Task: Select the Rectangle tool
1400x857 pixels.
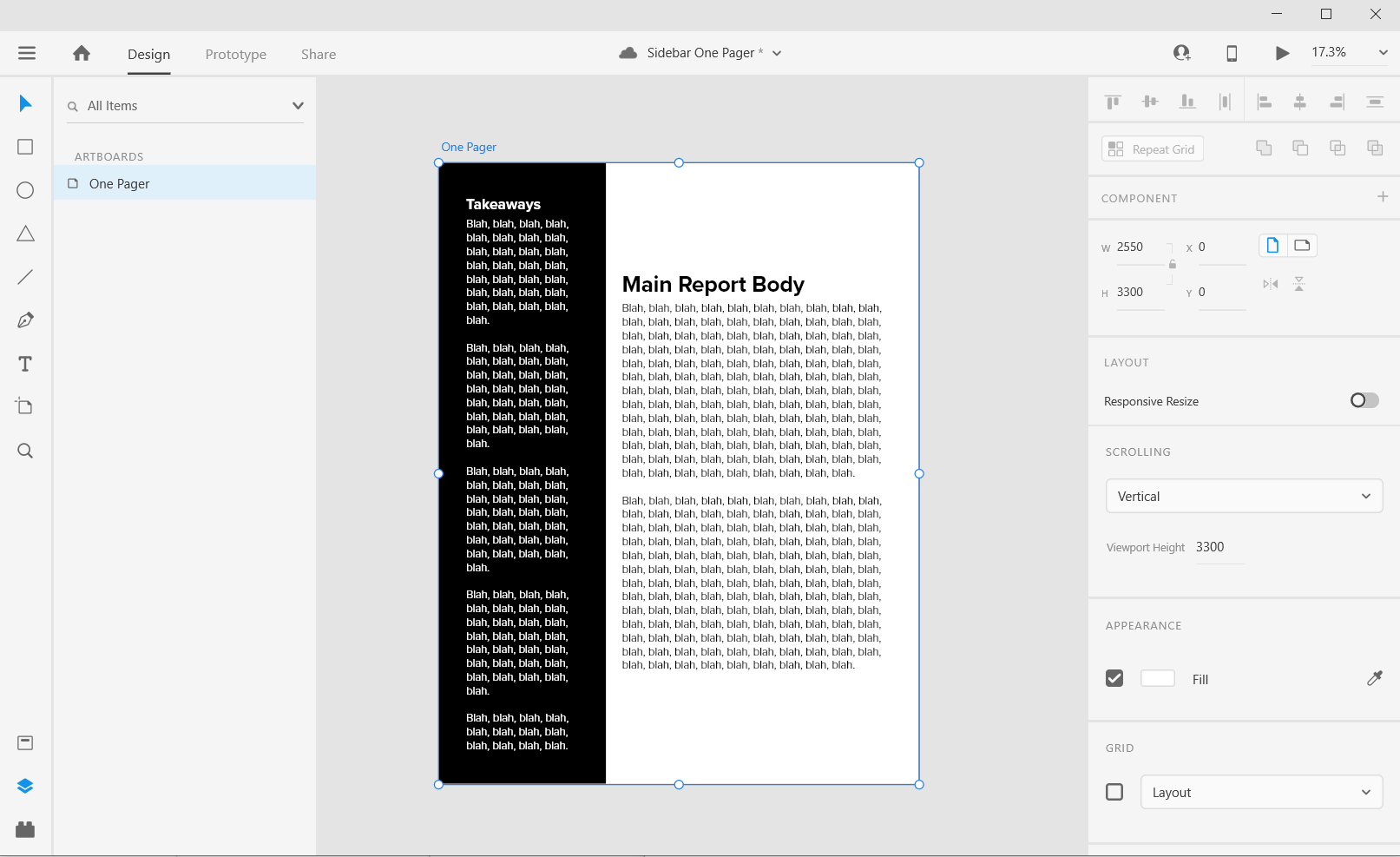Action: point(24,146)
